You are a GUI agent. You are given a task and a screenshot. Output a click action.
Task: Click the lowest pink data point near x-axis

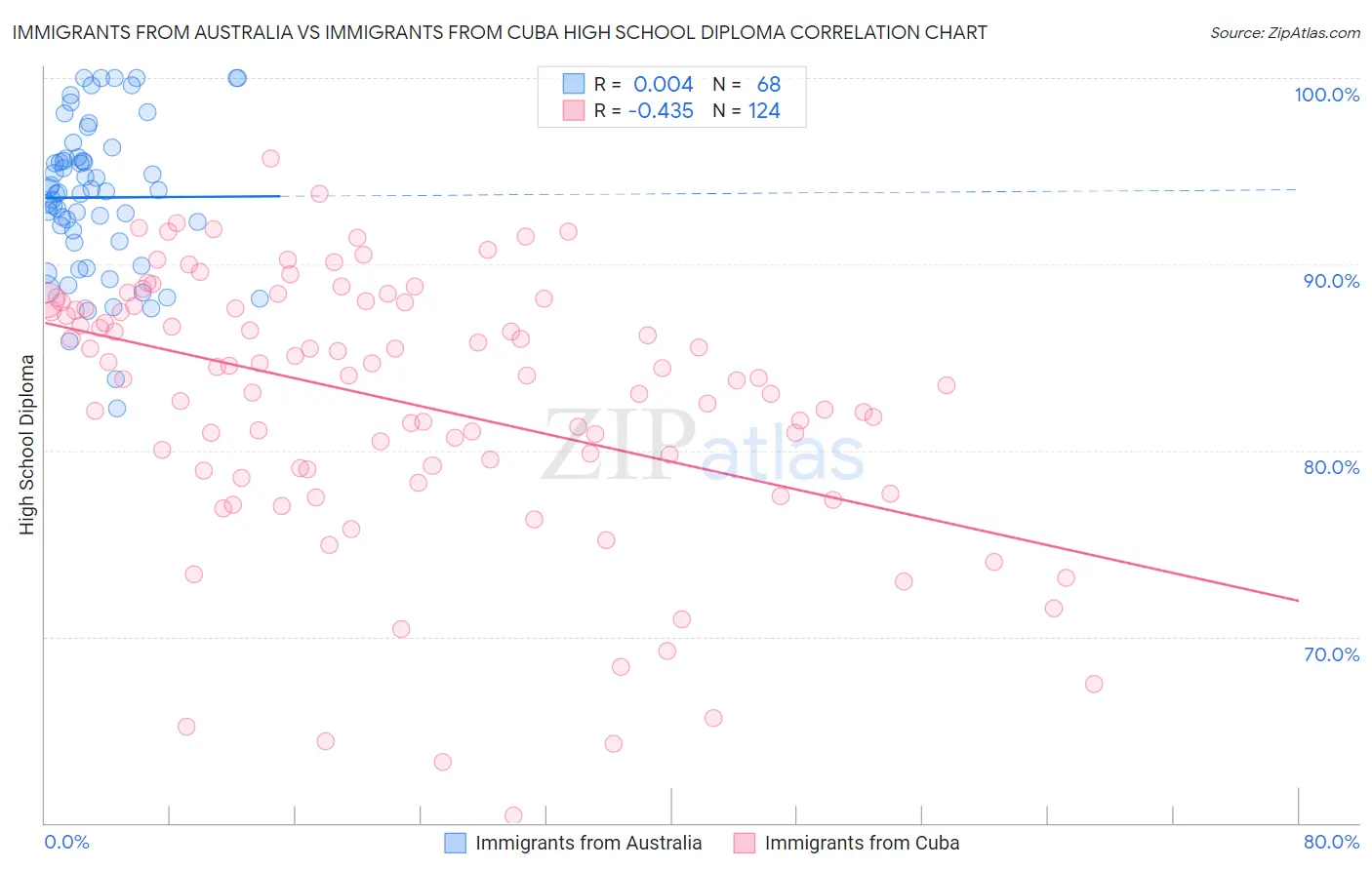pos(513,815)
